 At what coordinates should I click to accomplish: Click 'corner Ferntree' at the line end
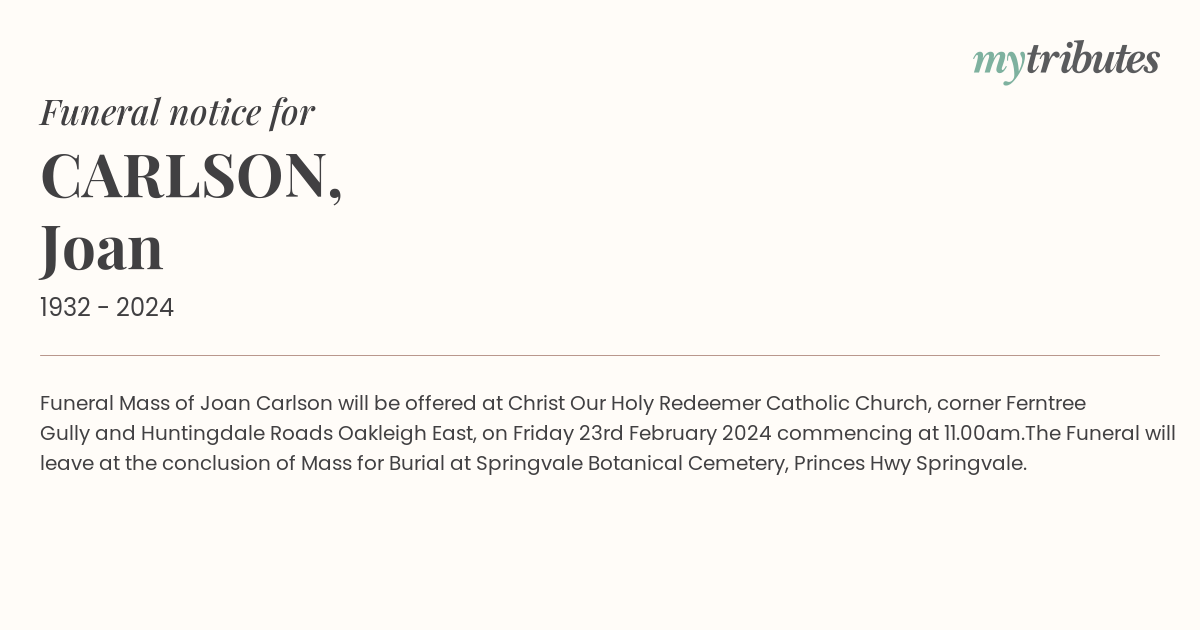point(1011,404)
